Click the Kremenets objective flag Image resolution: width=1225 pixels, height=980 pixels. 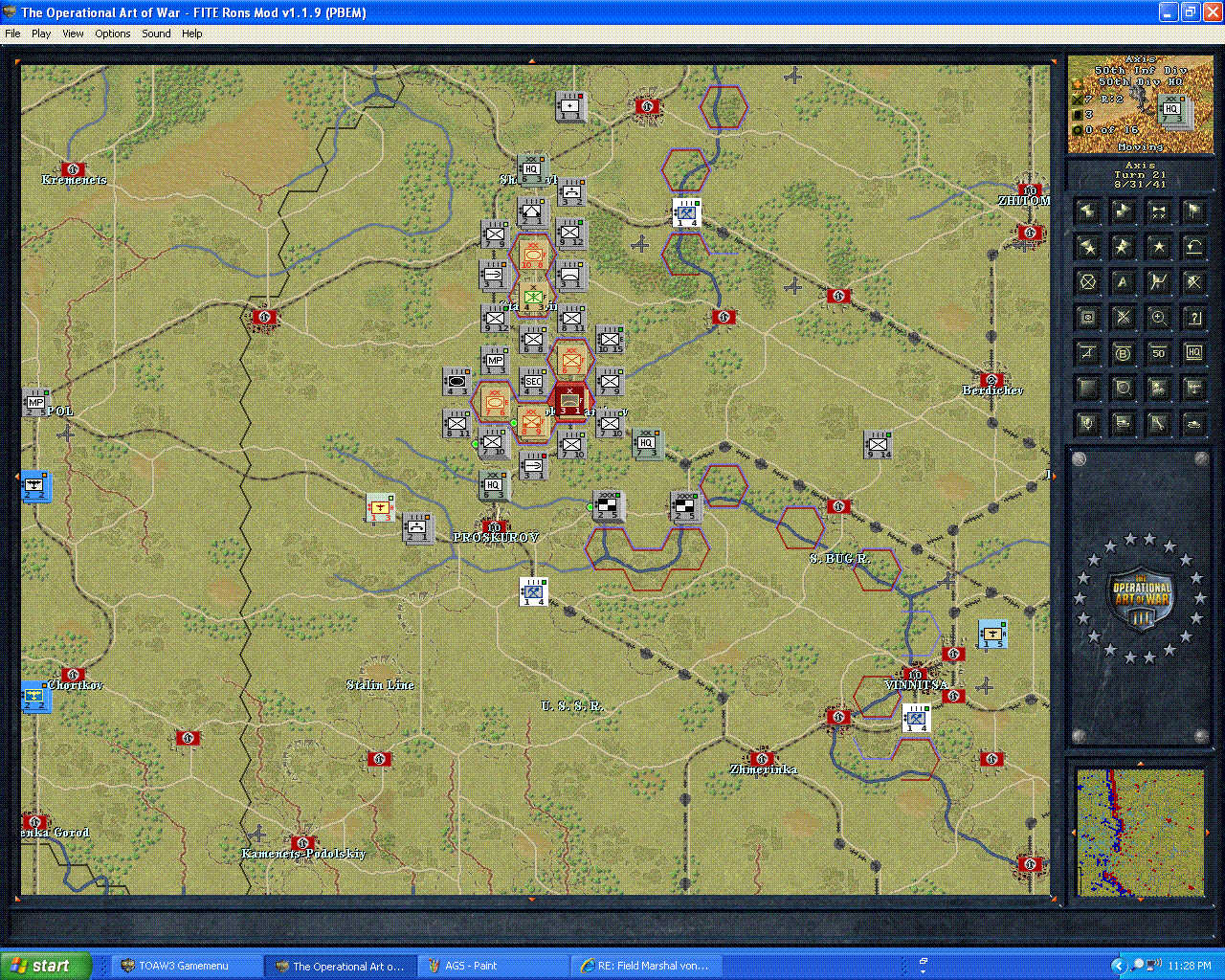(73, 168)
